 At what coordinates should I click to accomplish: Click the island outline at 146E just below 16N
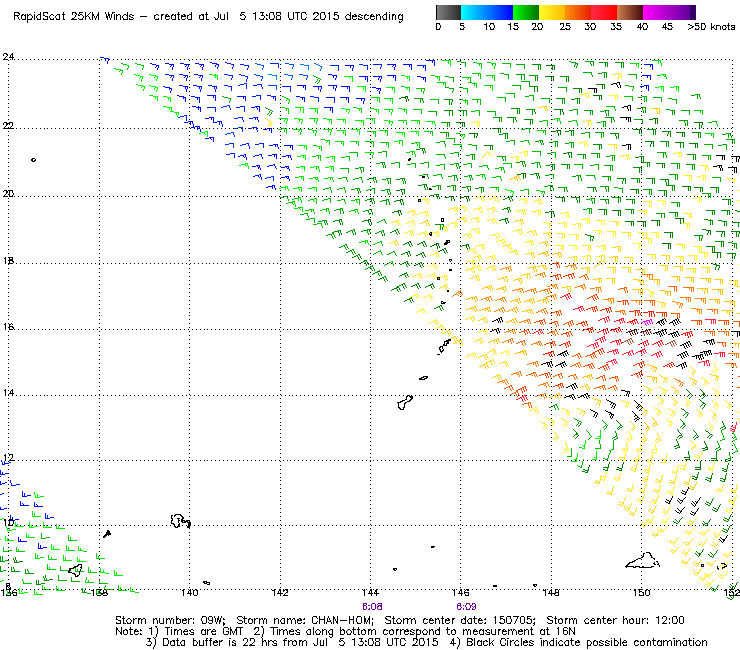(x=445, y=346)
